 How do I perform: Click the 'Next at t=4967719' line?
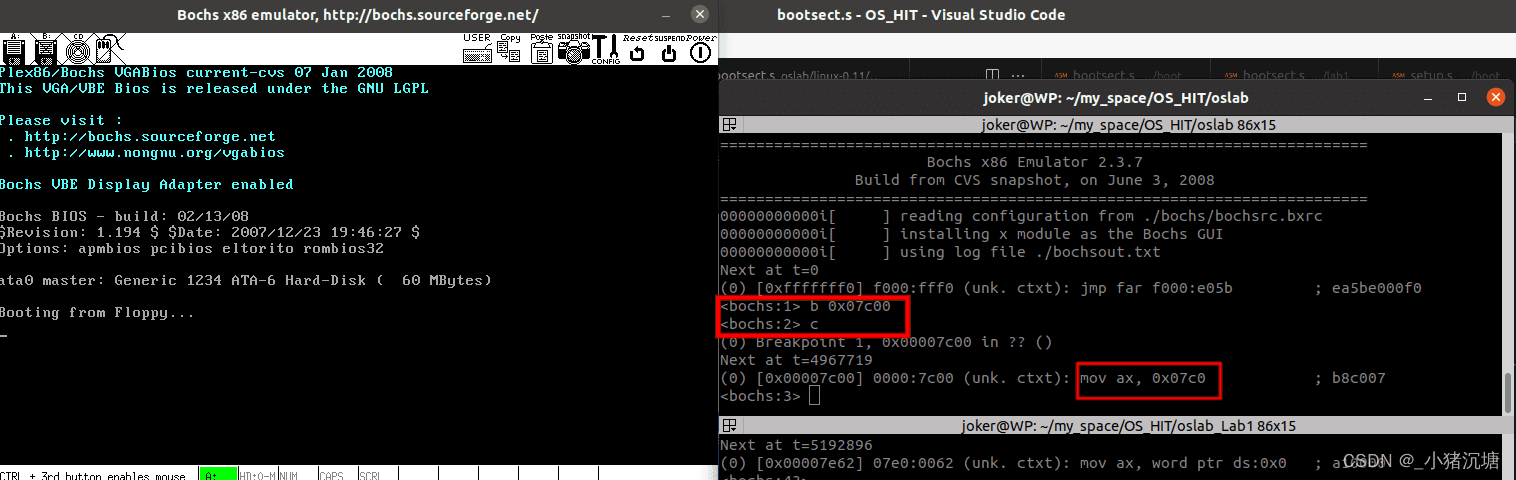(x=796, y=361)
